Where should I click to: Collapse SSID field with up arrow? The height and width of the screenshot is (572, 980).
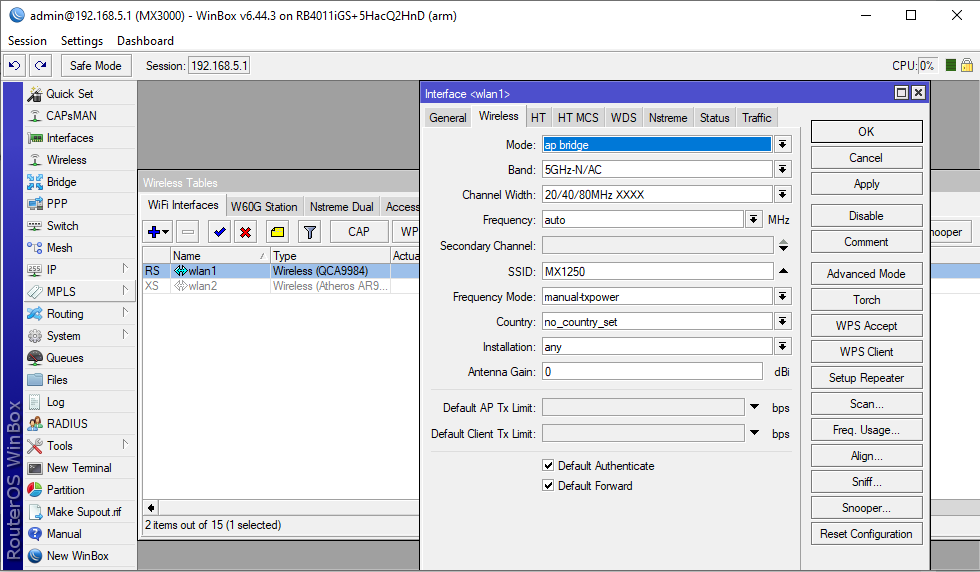click(783, 271)
